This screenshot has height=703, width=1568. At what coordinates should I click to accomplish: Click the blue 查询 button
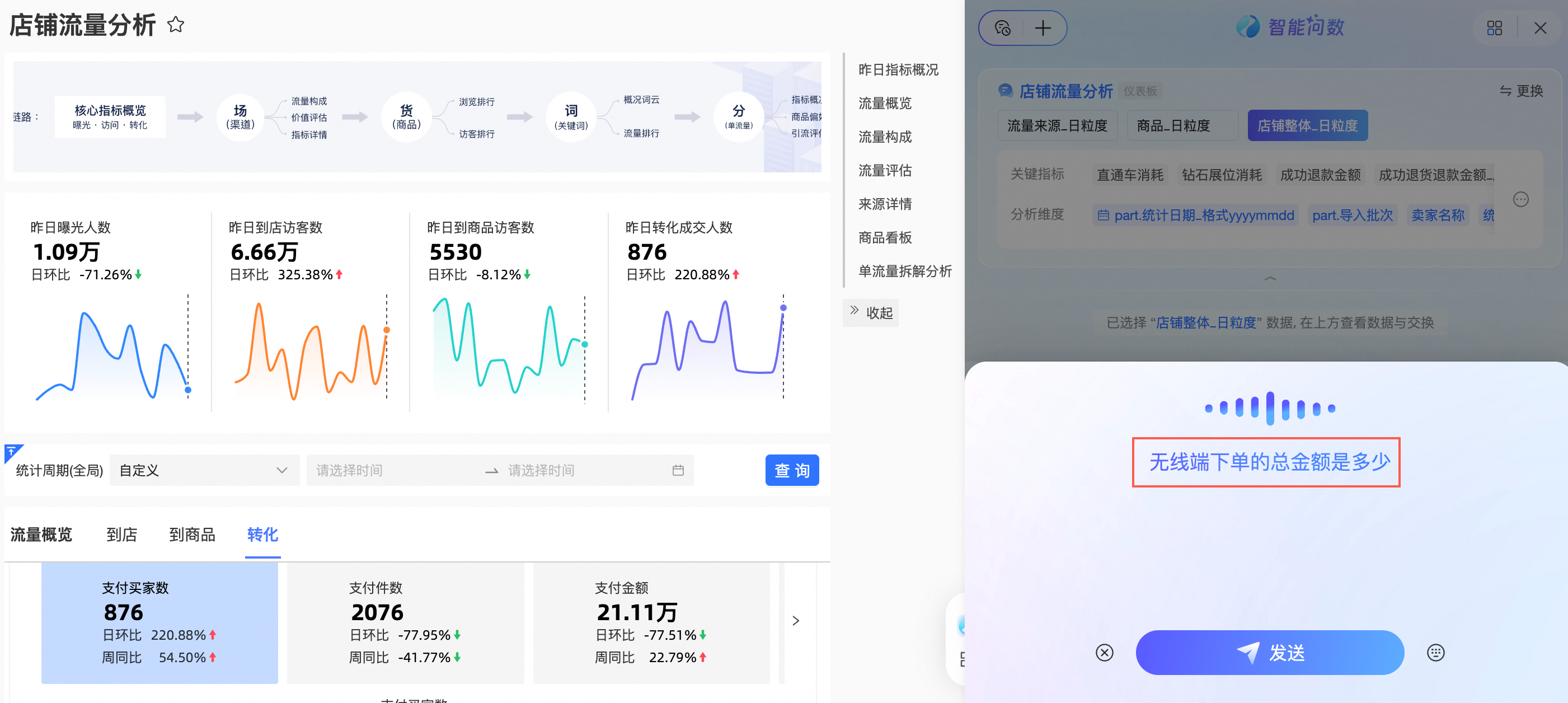coord(791,470)
